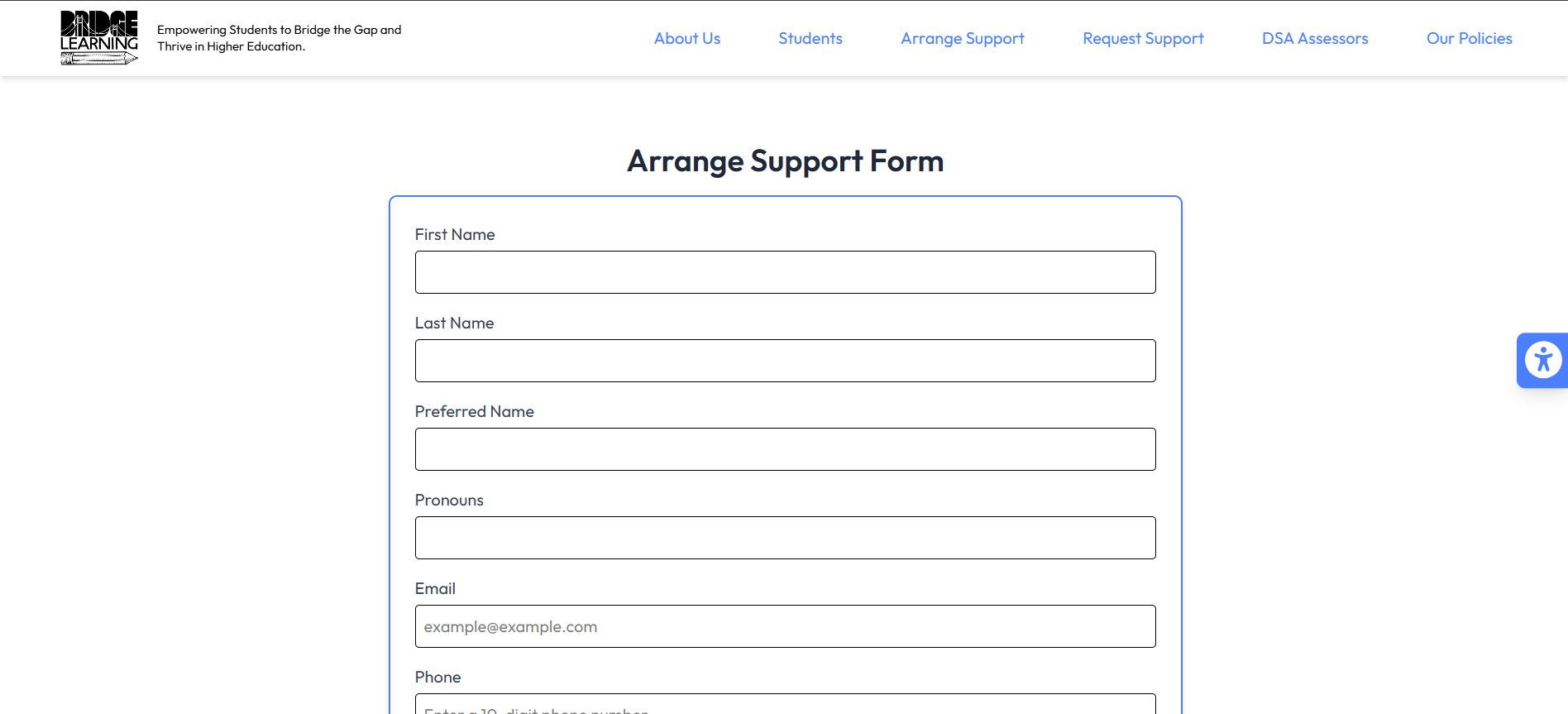Open the accessibility widget icon

pos(1542,360)
